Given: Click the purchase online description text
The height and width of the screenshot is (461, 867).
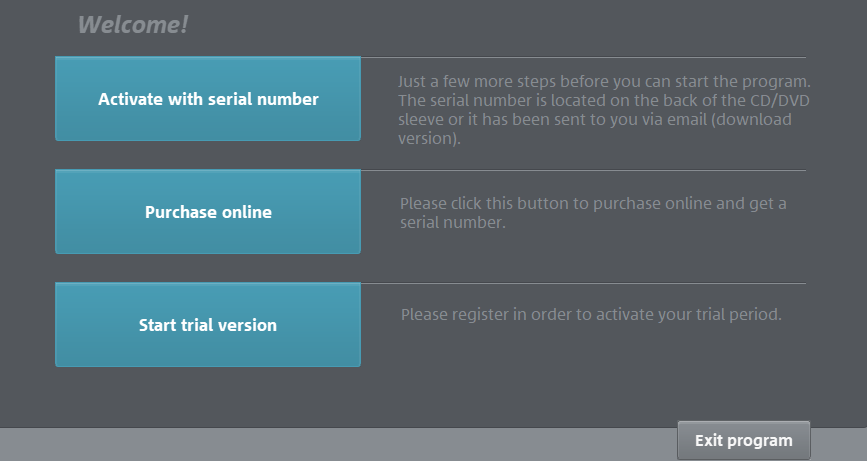Looking at the screenshot, I should click(592, 213).
